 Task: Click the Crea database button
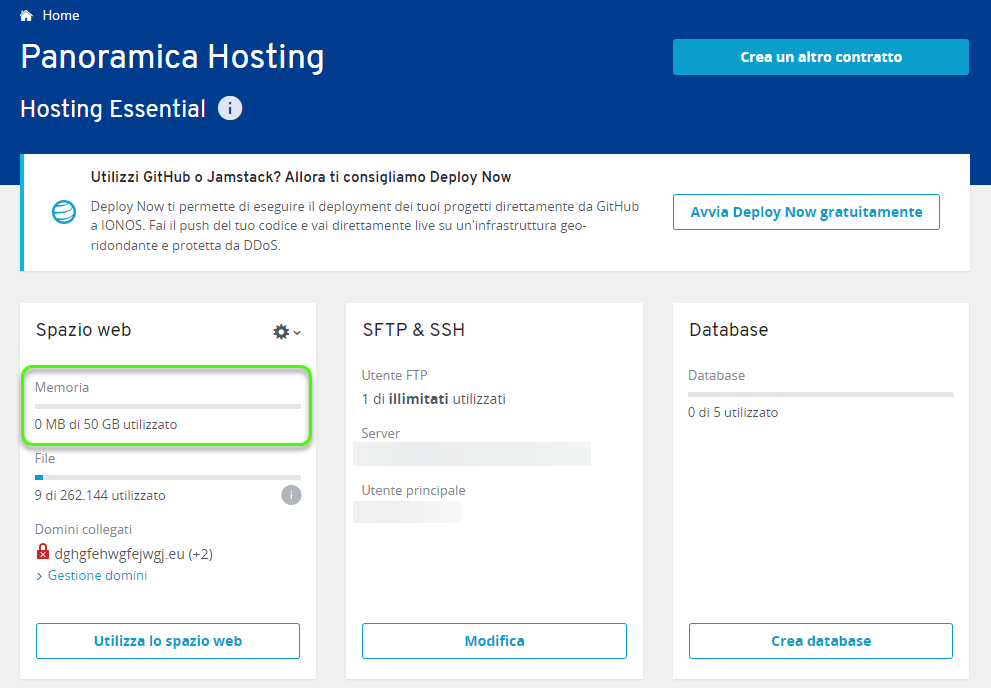pyautogui.click(x=820, y=641)
